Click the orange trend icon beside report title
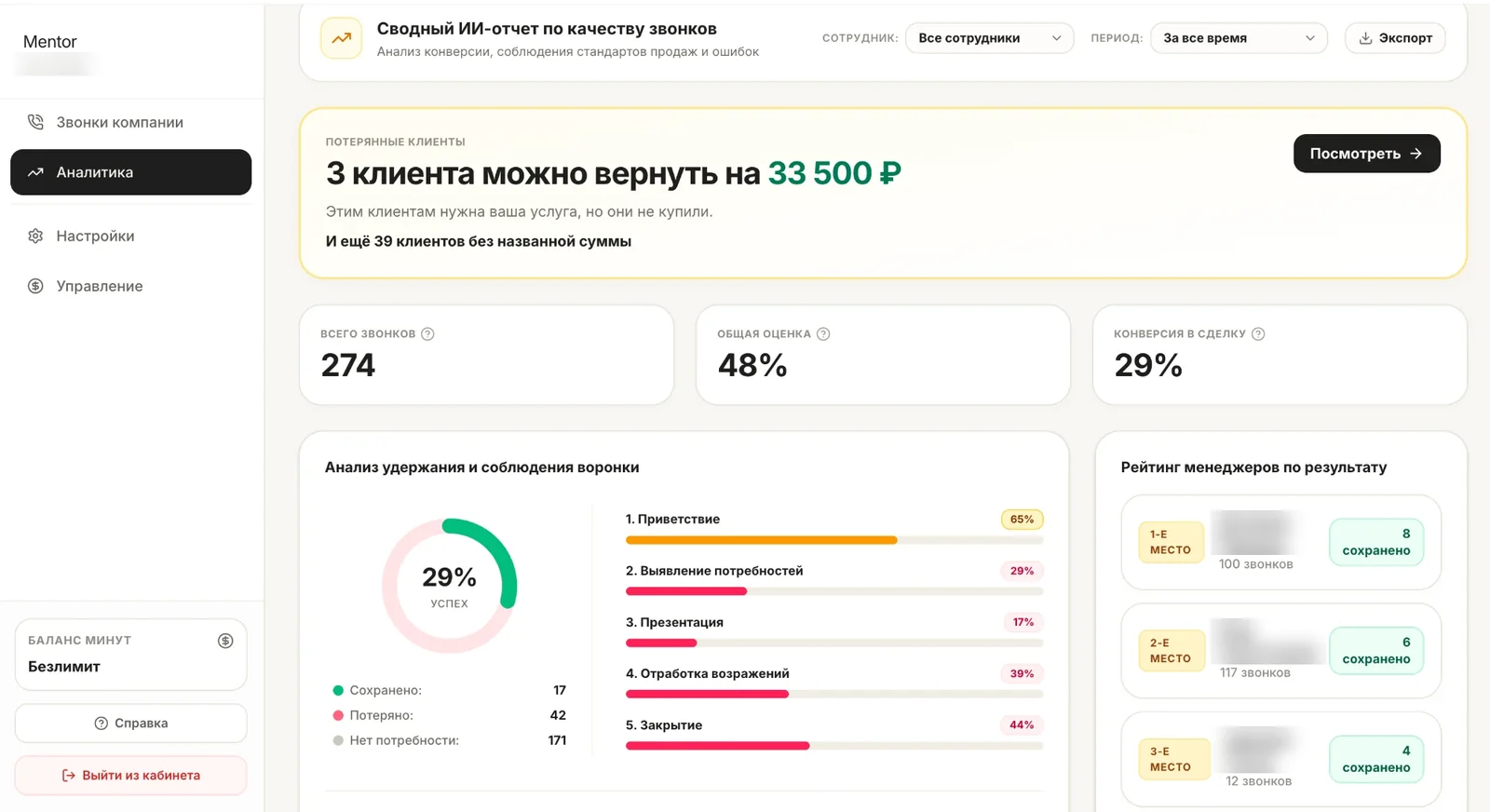This screenshot has width=1490, height=812. 341,38
